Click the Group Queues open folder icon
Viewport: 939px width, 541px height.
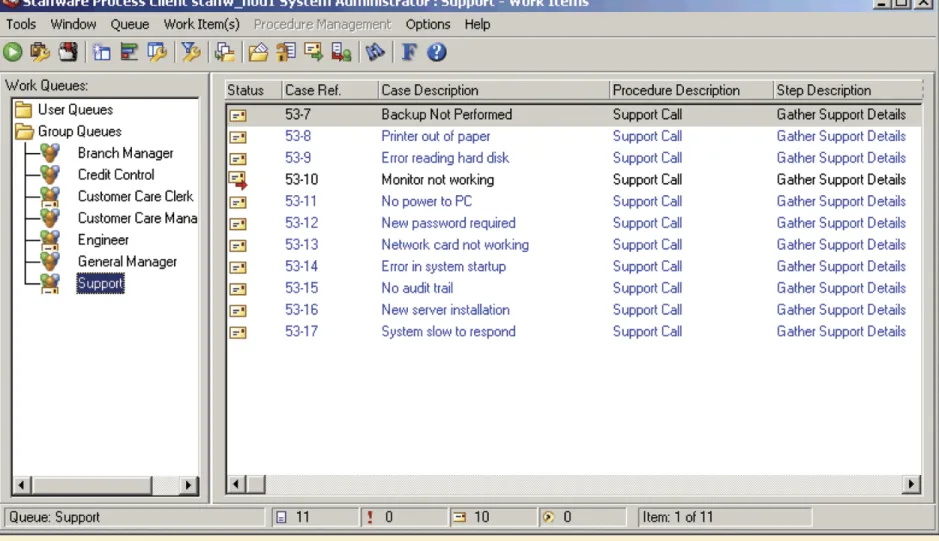click(x=24, y=131)
